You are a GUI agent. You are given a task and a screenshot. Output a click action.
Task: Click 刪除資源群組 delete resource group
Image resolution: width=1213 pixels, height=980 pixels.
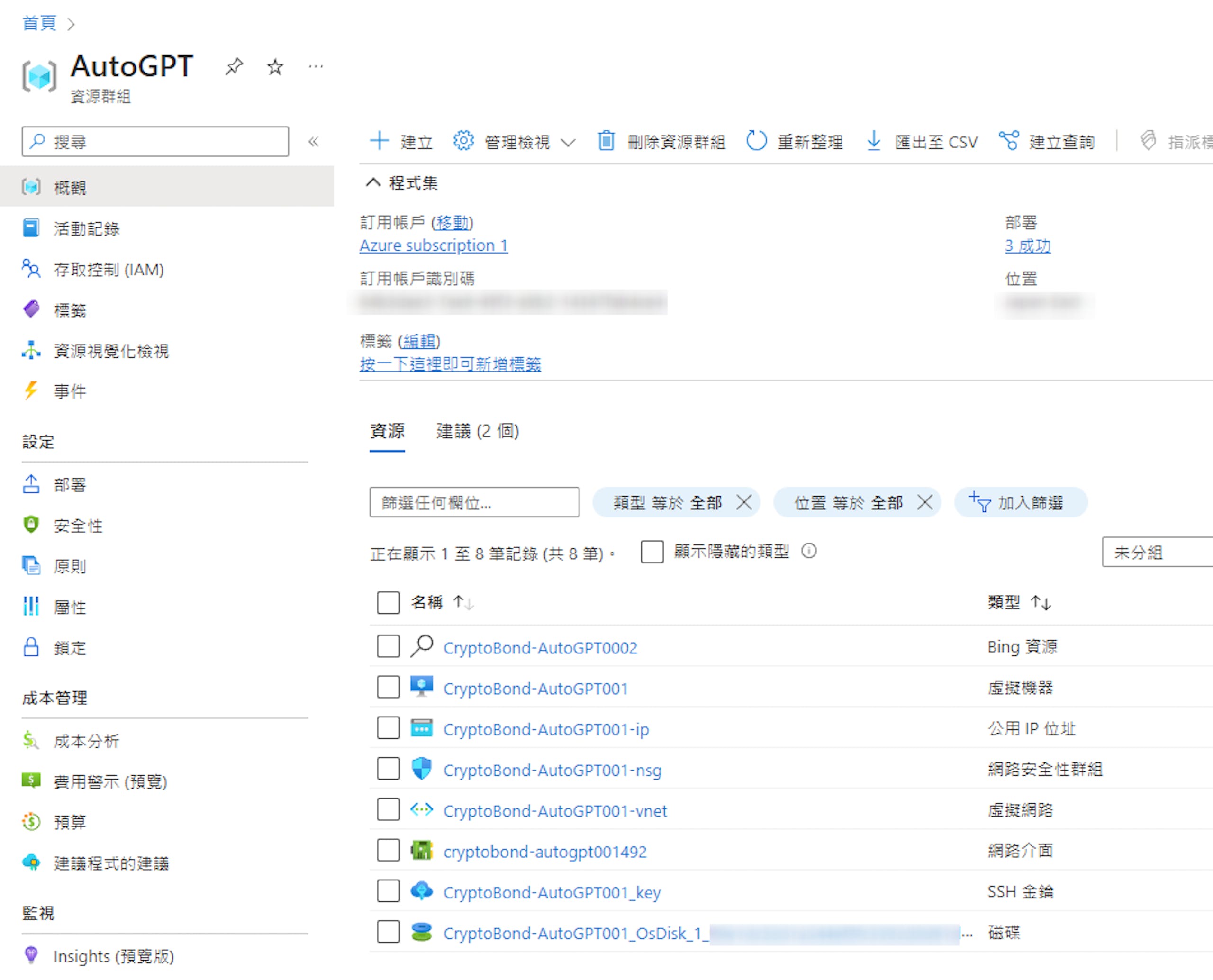coord(661,142)
